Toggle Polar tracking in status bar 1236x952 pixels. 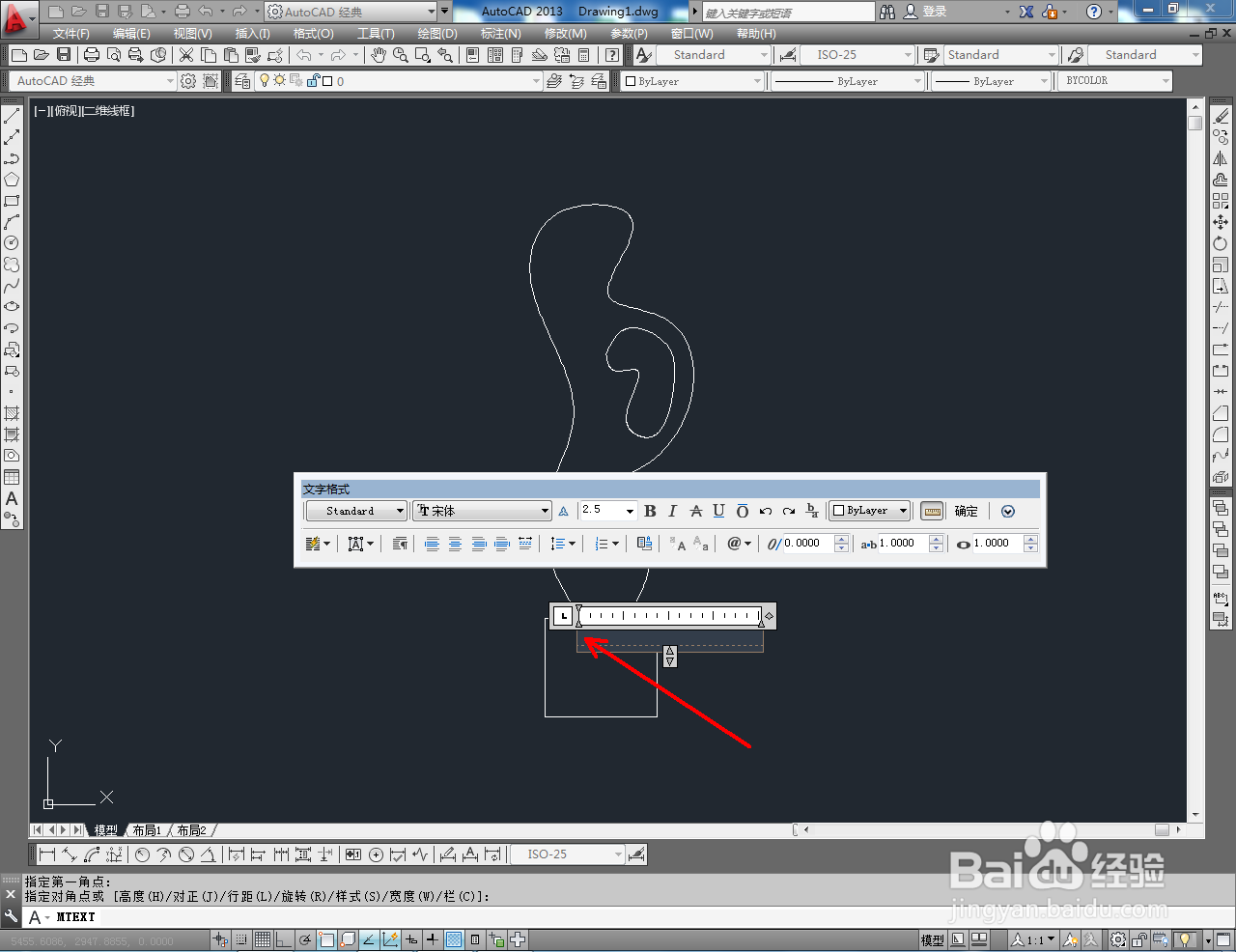[305, 939]
